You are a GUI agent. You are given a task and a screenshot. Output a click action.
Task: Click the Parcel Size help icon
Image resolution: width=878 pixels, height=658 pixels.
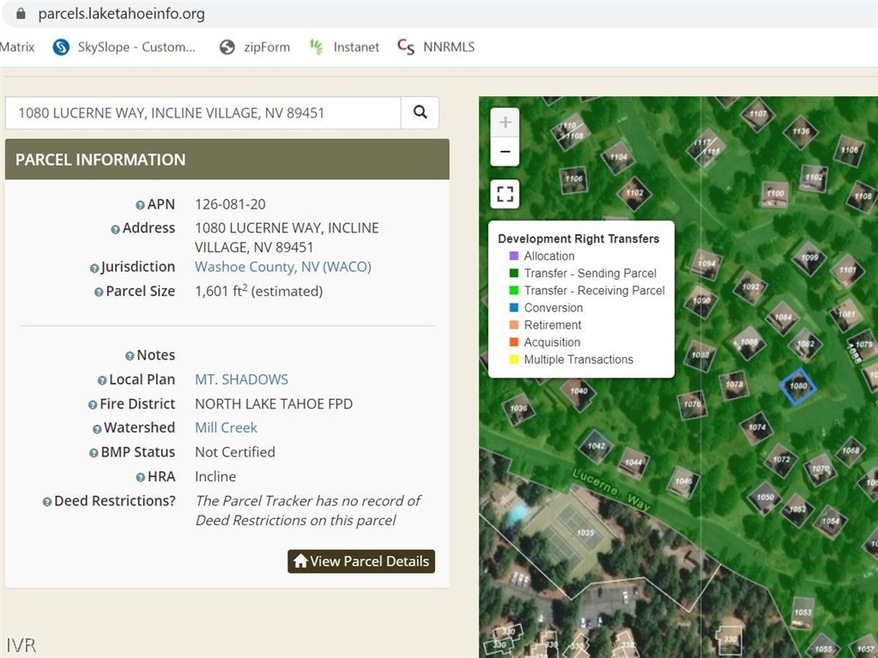pyautogui.click(x=99, y=292)
